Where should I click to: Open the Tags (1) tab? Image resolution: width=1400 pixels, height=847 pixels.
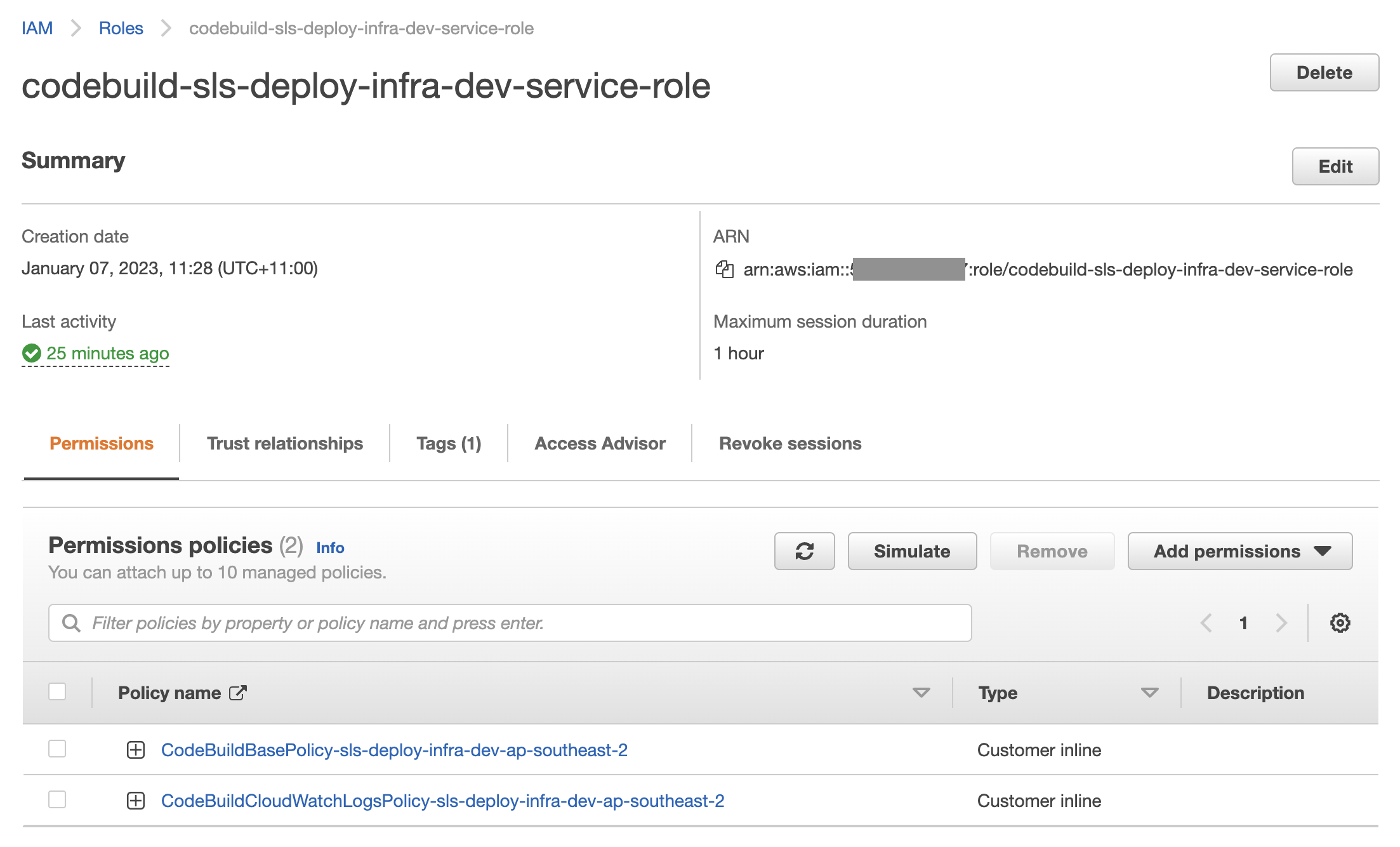click(449, 443)
